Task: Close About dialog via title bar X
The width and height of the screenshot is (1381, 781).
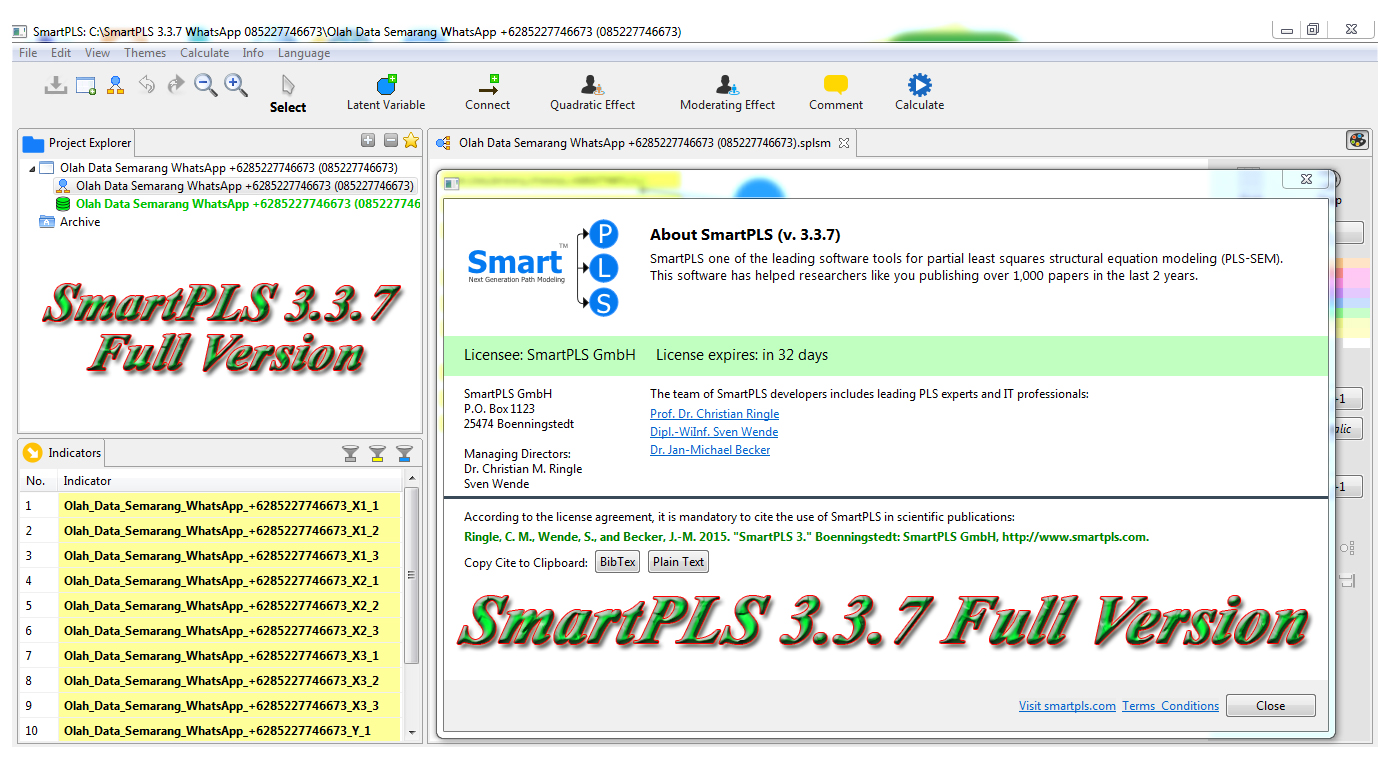Action: point(1306,179)
